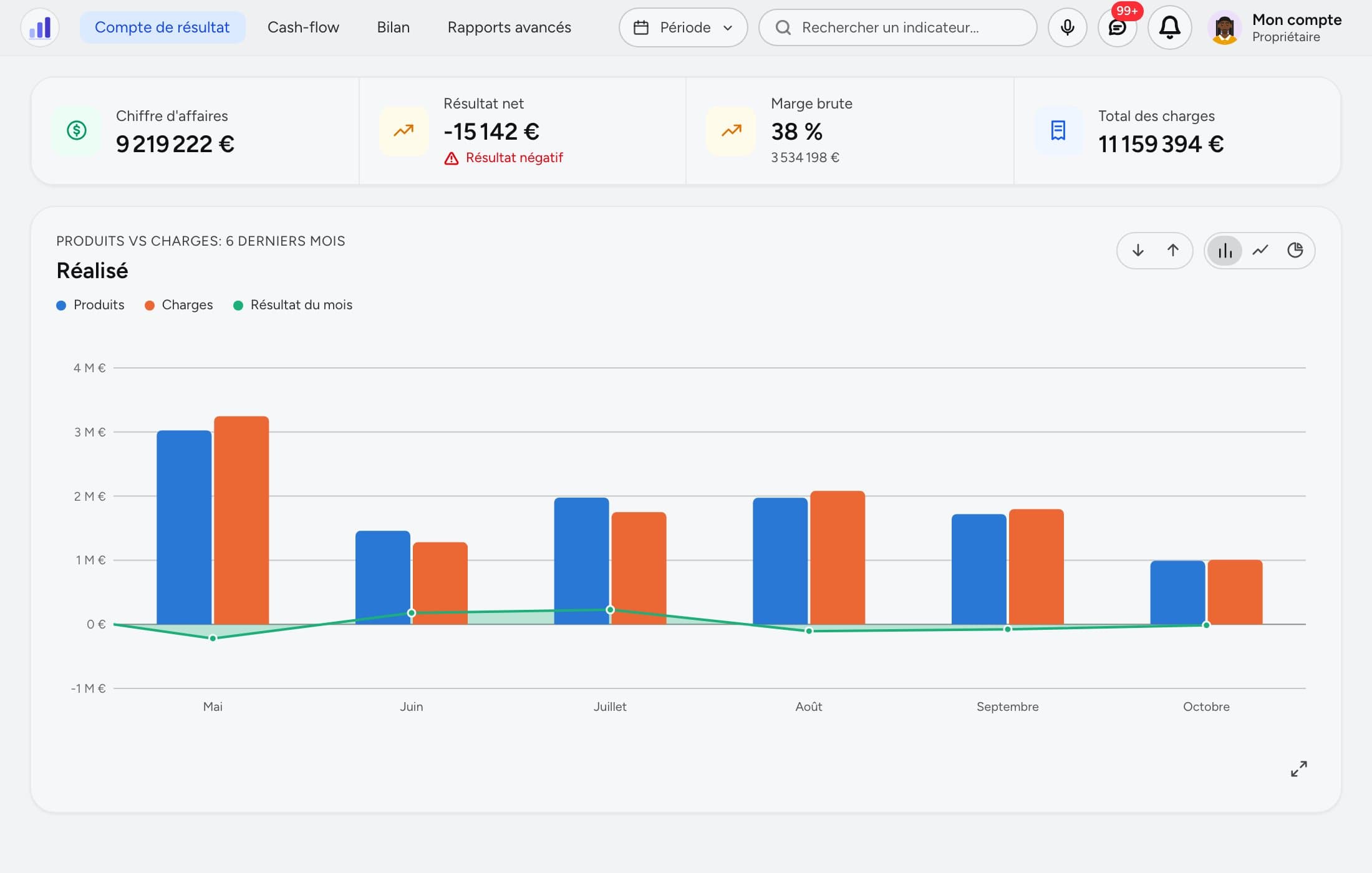Viewport: 1372px width, 873px height.
Task: Click the -15 142 € net result value
Action: point(491,132)
